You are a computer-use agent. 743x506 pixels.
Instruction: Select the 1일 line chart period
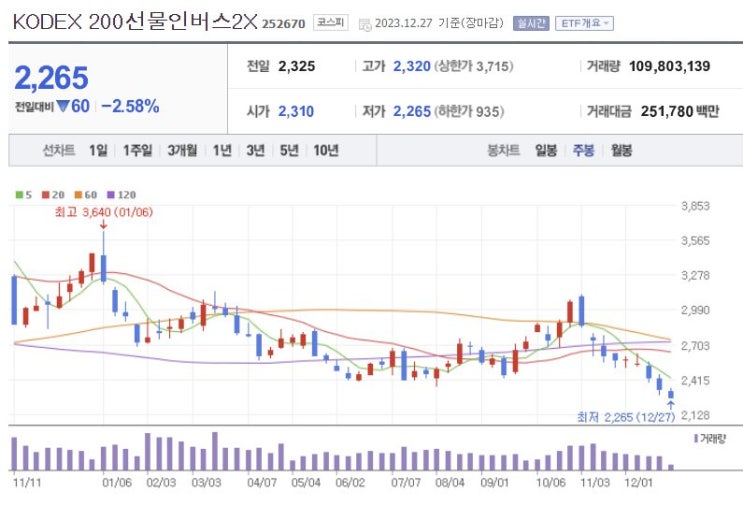97,151
